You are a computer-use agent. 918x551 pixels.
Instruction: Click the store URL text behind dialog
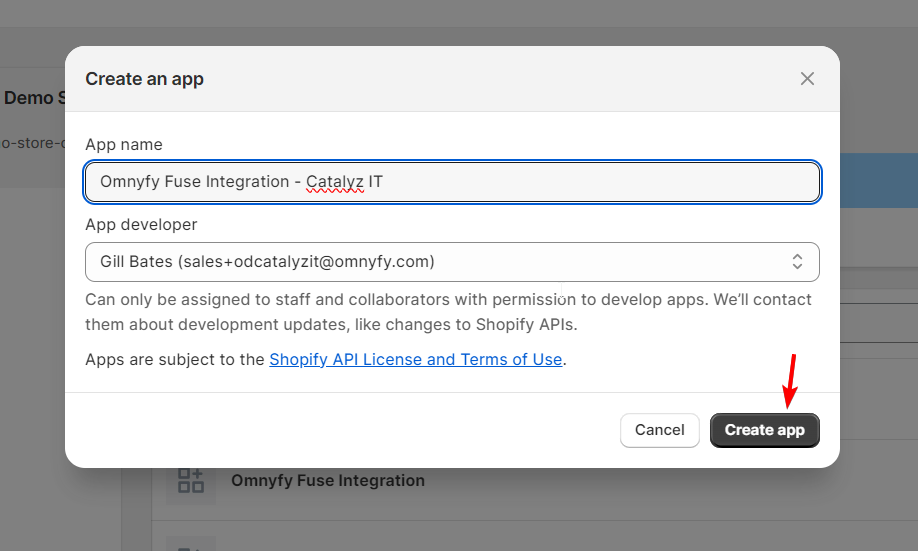tap(33, 143)
